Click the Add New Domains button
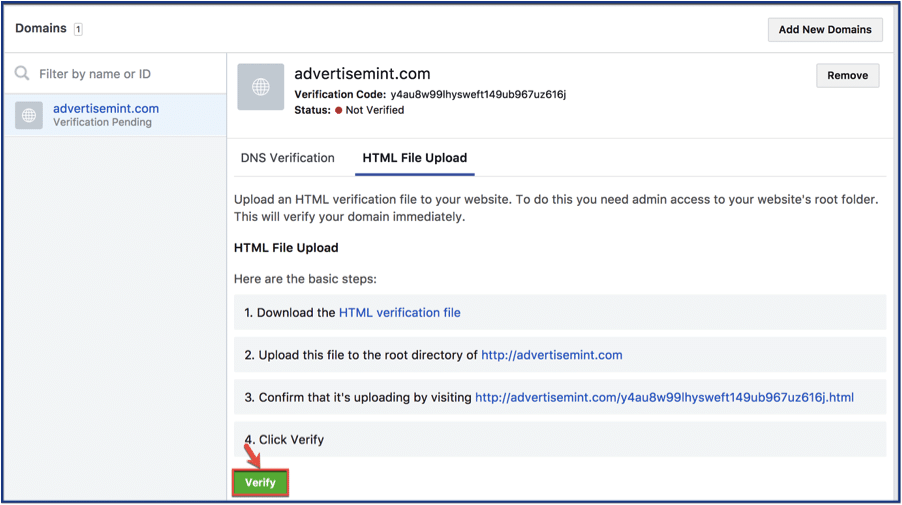Viewport: 902px width, 505px height. click(x=825, y=29)
